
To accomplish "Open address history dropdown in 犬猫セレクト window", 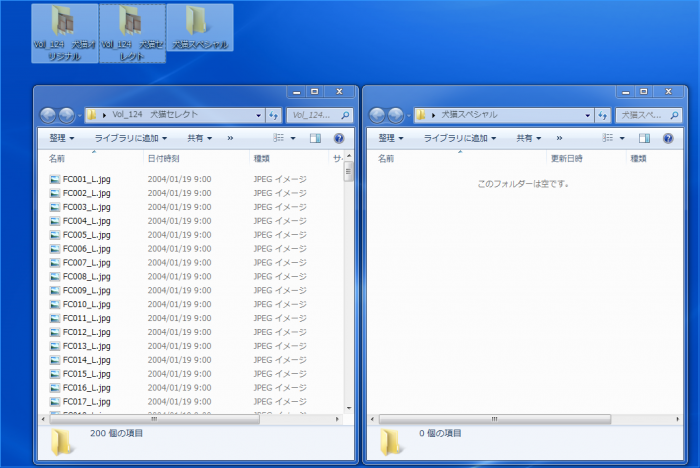I will pyautogui.click(x=258, y=116).
